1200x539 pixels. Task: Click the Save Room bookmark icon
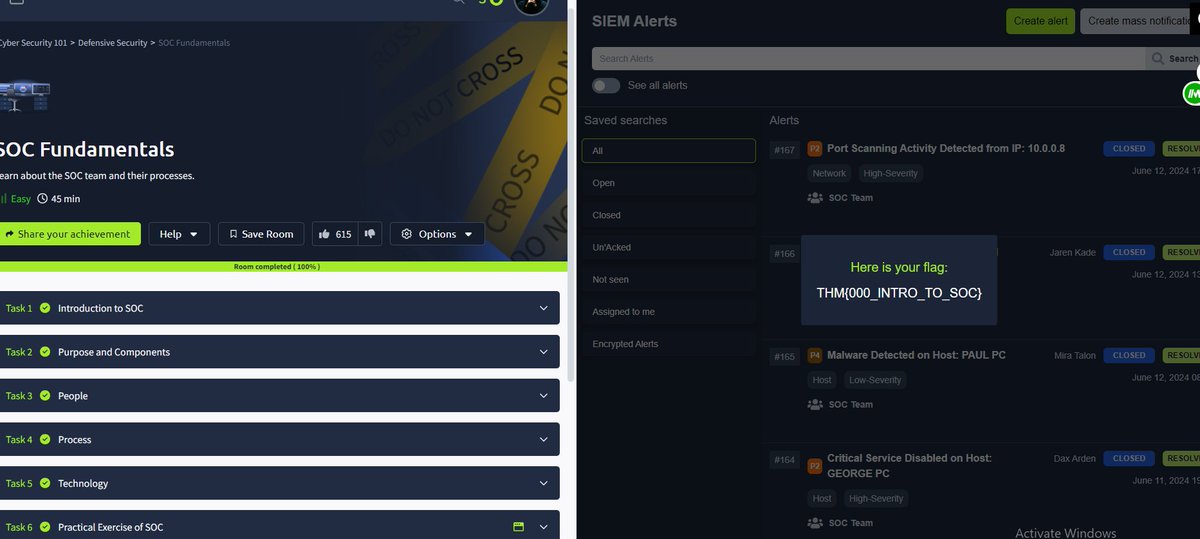click(x=233, y=234)
